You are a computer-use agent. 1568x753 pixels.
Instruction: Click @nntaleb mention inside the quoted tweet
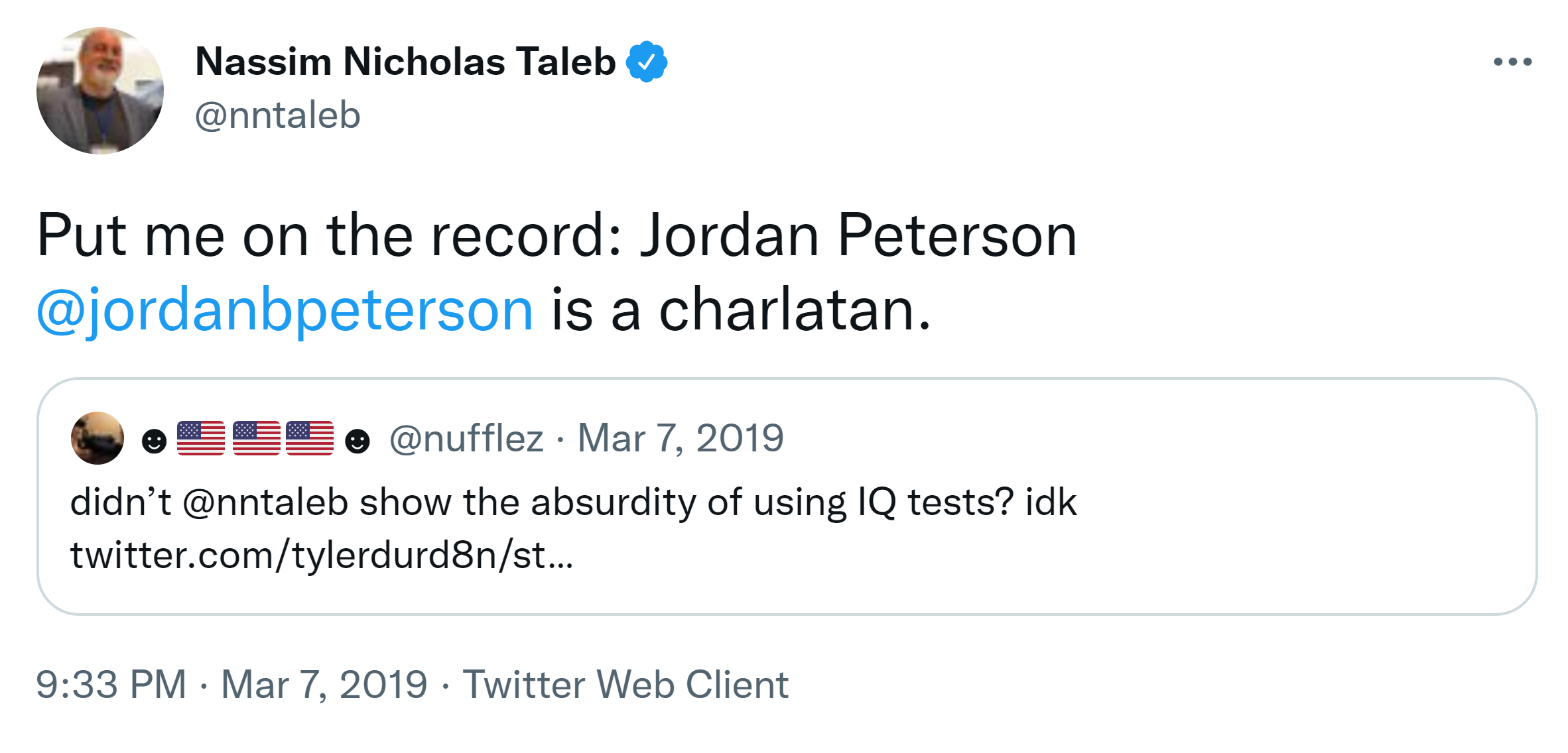tap(265, 502)
